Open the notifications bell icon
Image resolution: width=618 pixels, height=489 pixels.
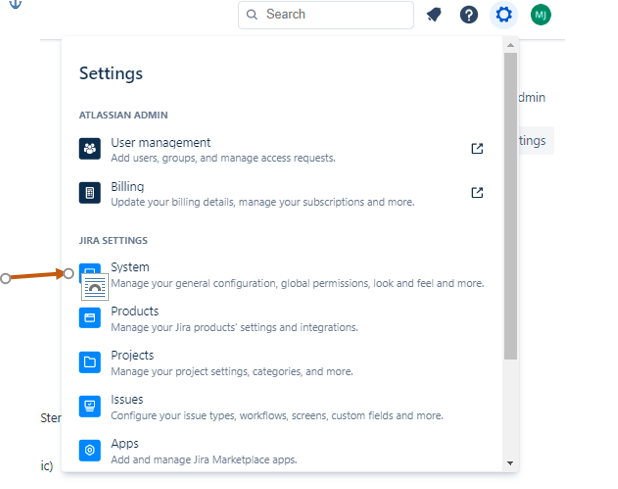coord(434,15)
